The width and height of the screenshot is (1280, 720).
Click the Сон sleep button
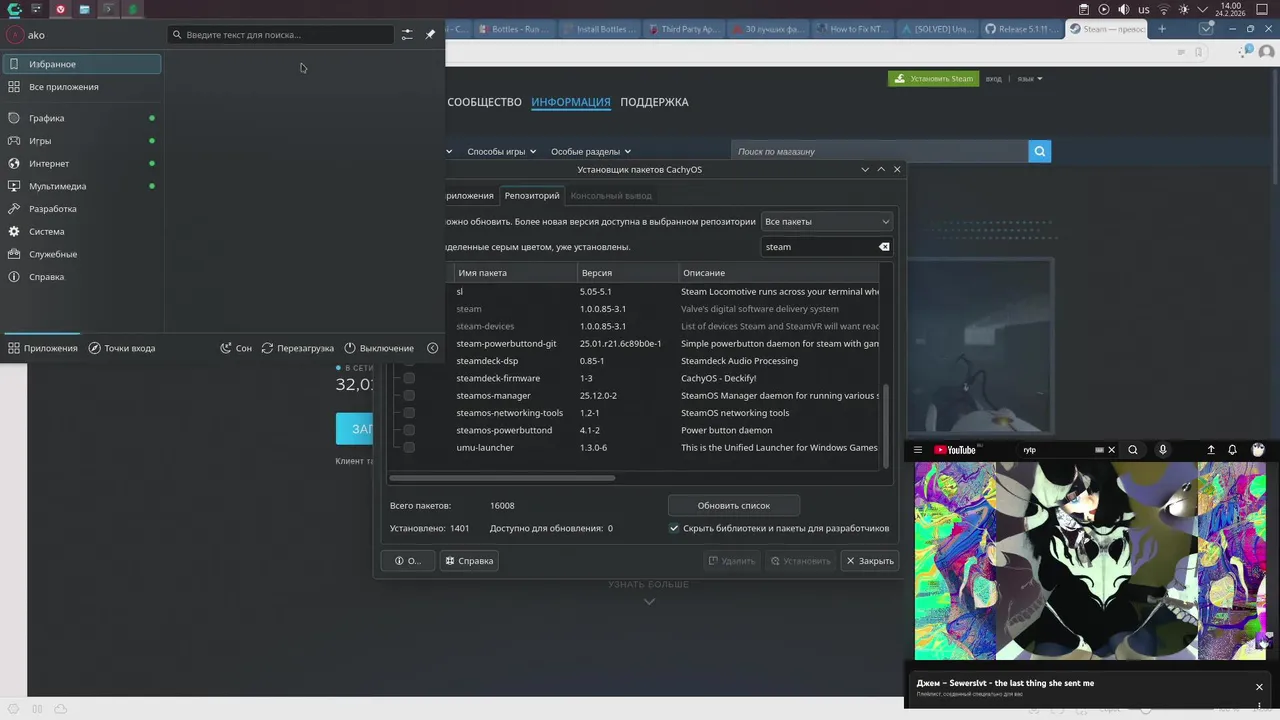pyautogui.click(x=236, y=348)
